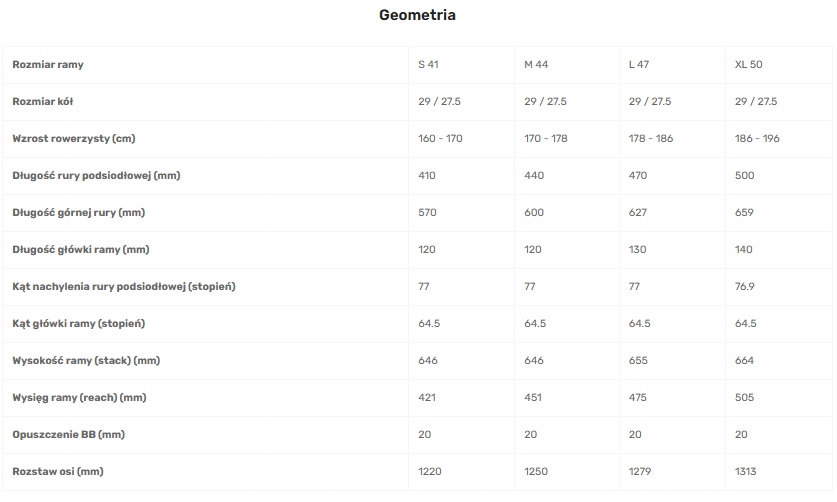
Task: Click the Wysięg ramy (reach) label
Action: coord(79,398)
